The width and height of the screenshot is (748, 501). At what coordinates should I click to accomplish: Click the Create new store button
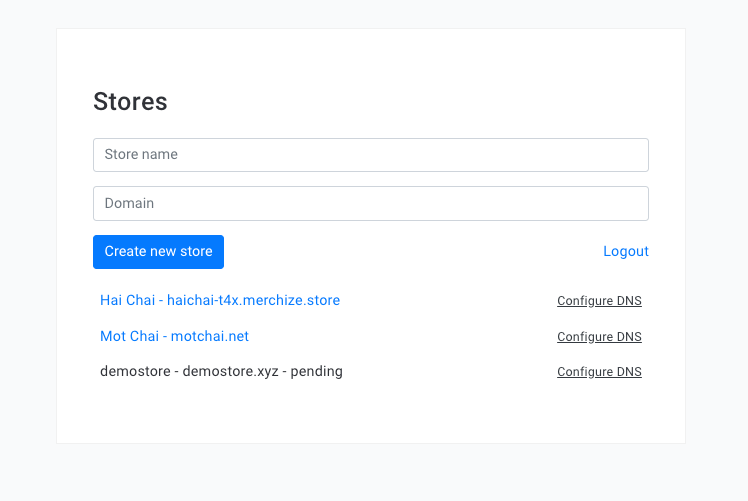click(158, 252)
